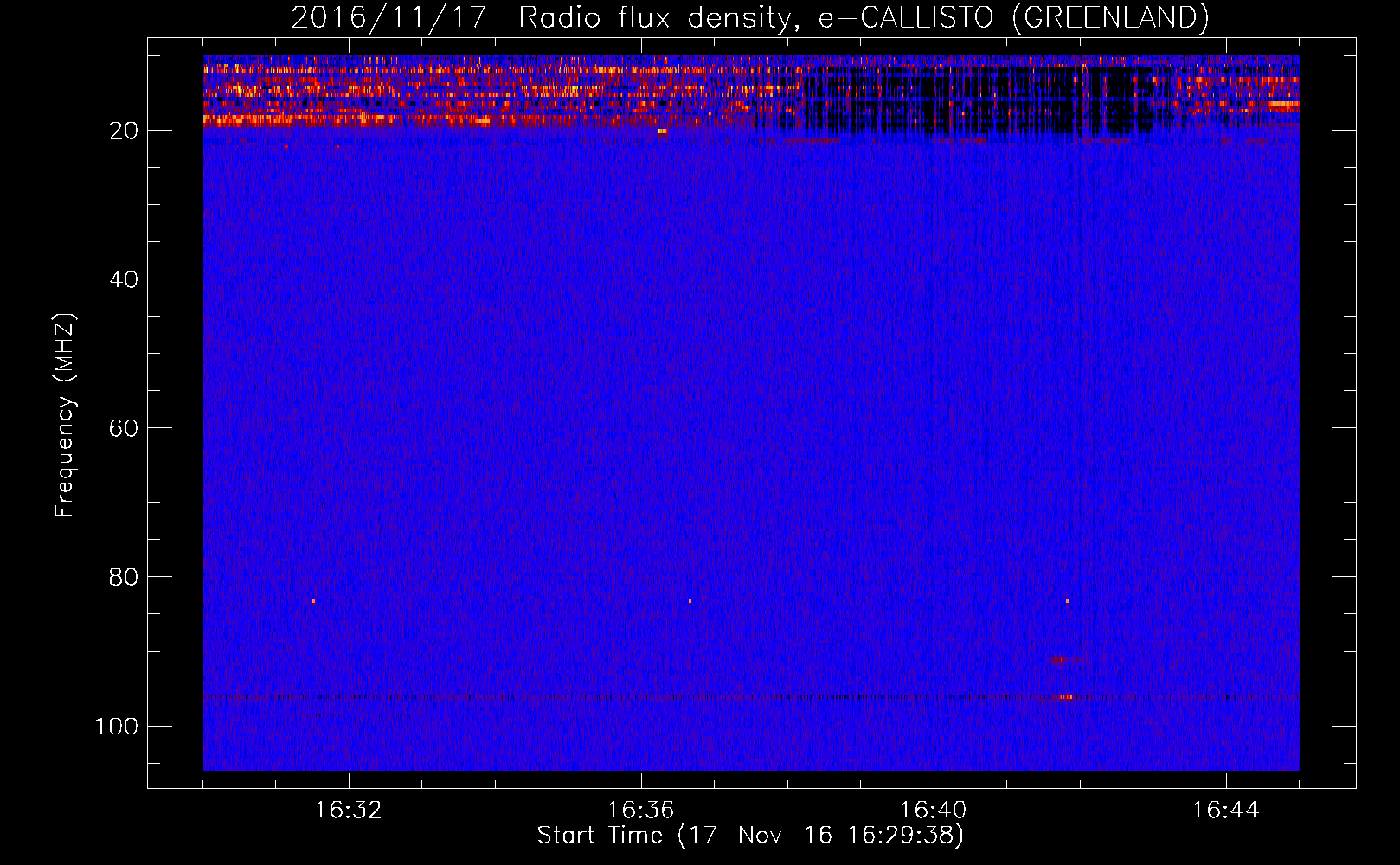This screenshot has width=1400, height=865.
Task: Click the orange dot near 83 MHz after 16:36
Action: (x=690, y=601)
